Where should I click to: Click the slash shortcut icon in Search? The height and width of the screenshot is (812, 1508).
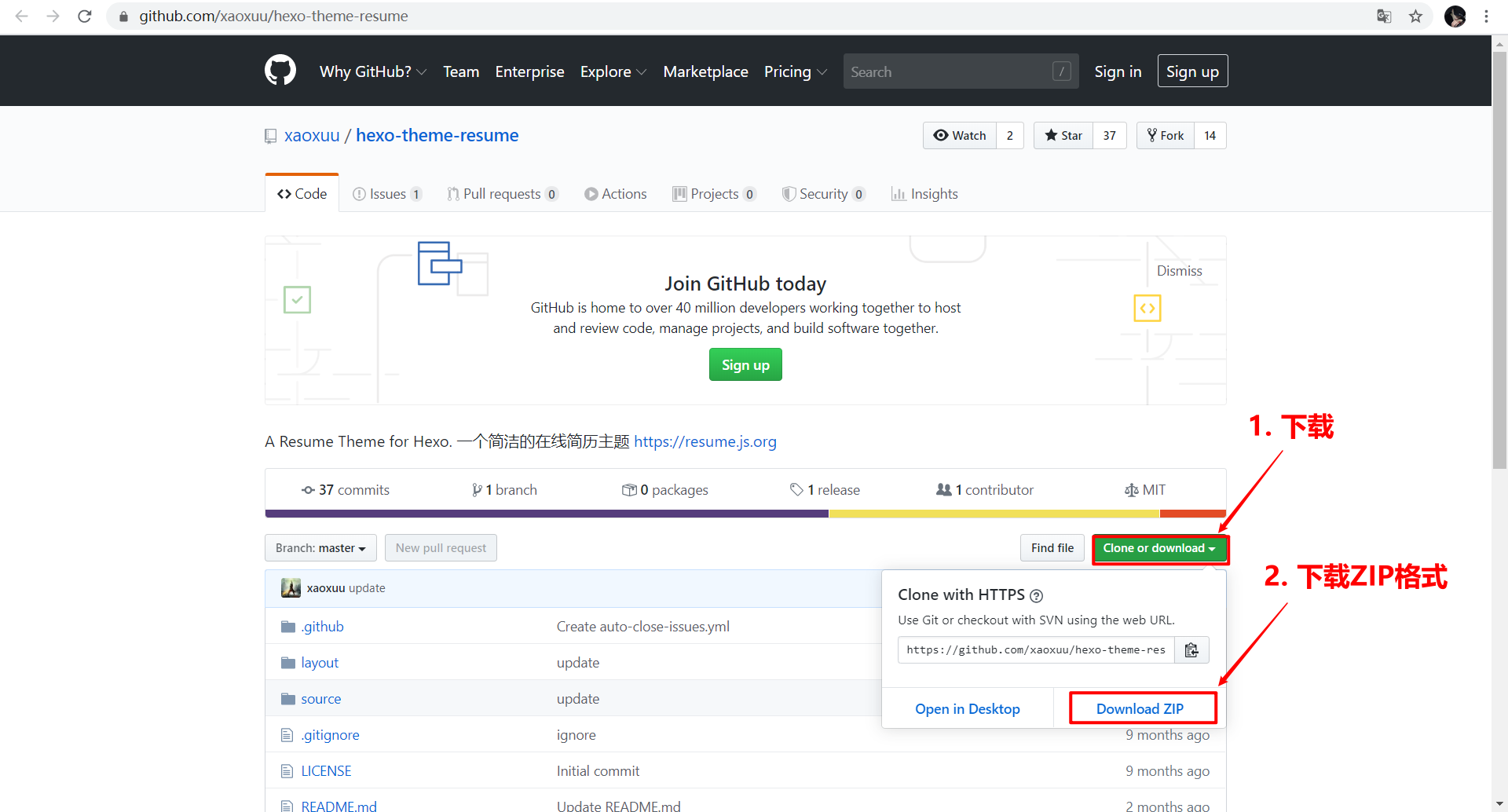pyautogui.click(x=1061, y=71)
